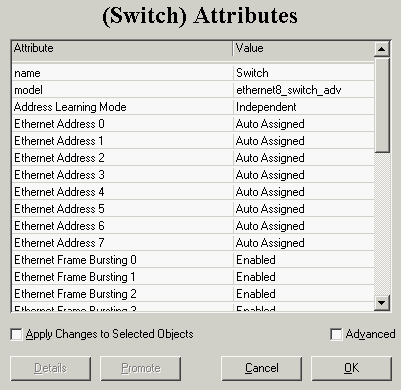This screenshot has width=401, height=390.
Task: Click Auto Assigned for Ethernet Address 5
Action: pyautogui.click(x=304, y=209)
